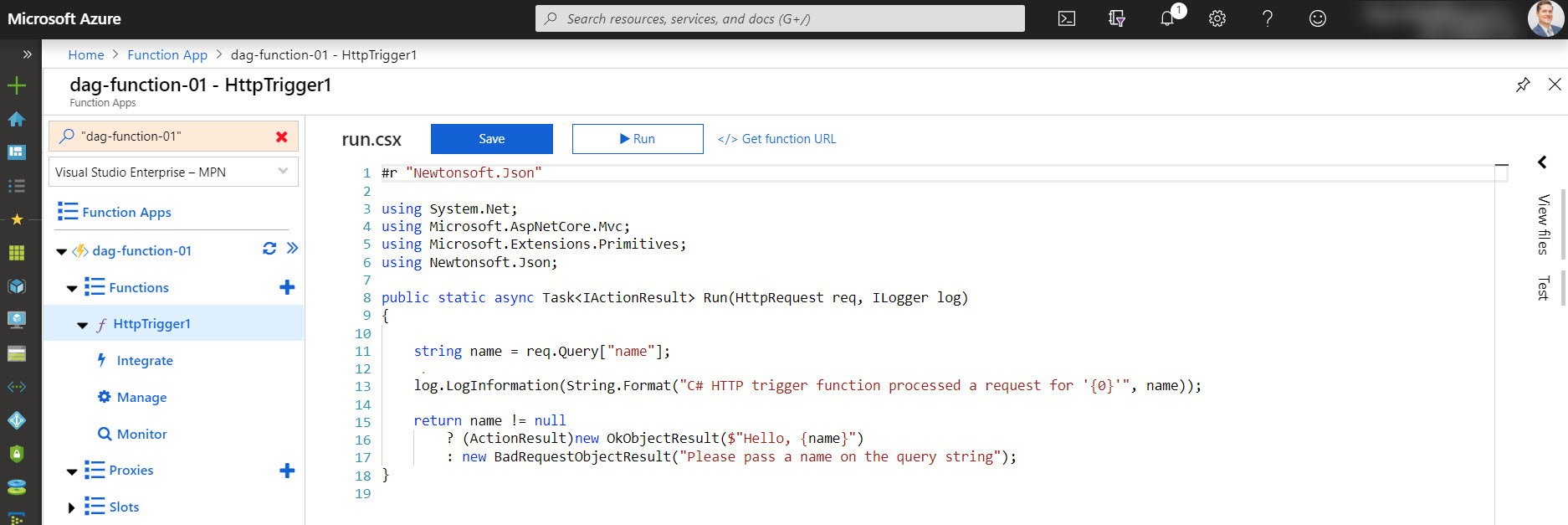Open Directory and subscription filter icon
The height and width of the screenshot is (525, 1568).
(x=1117, y=18)
